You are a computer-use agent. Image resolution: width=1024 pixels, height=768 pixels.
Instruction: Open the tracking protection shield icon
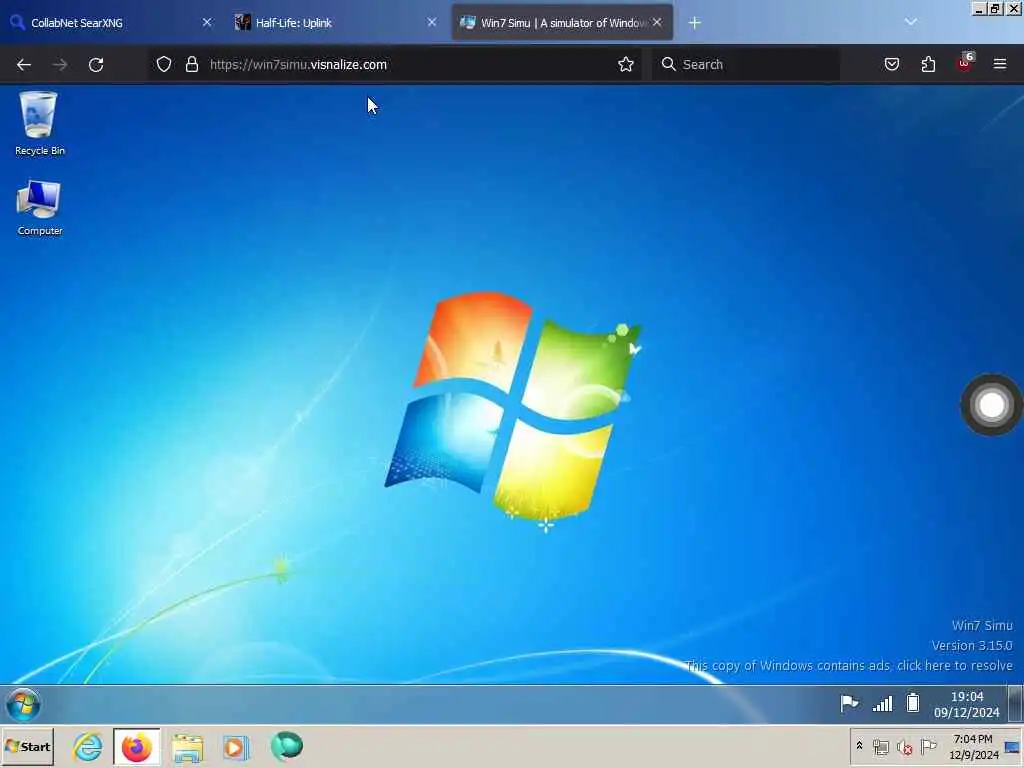coord(164,64)
